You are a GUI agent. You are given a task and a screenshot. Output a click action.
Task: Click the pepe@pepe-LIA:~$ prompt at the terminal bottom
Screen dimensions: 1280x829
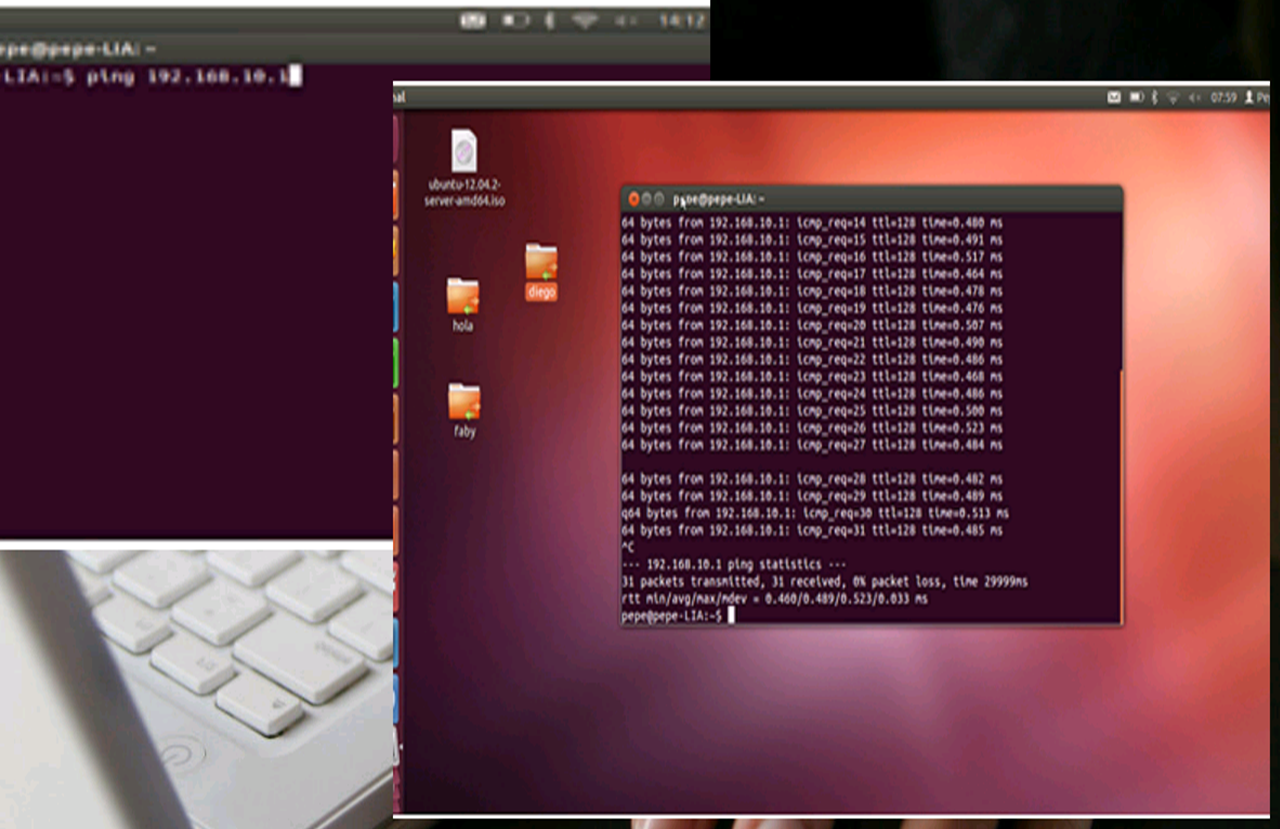tap(672, 616)
